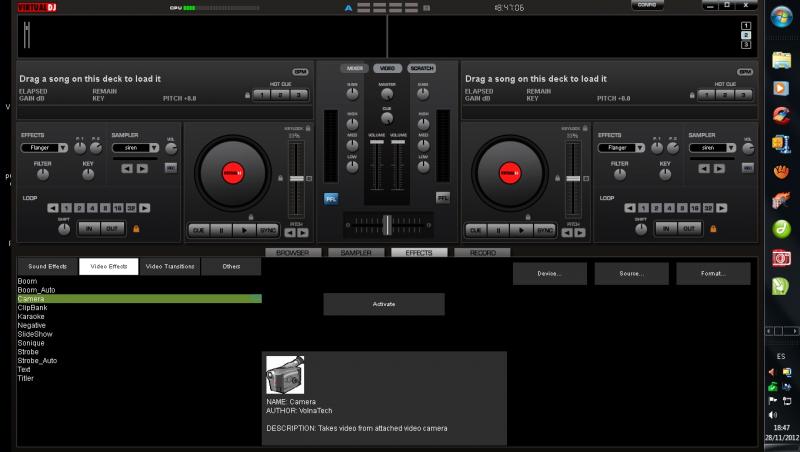Viewport: 800px width, 452px height.
Task: Click left sampler play arrow
Action: coord(142,168)
